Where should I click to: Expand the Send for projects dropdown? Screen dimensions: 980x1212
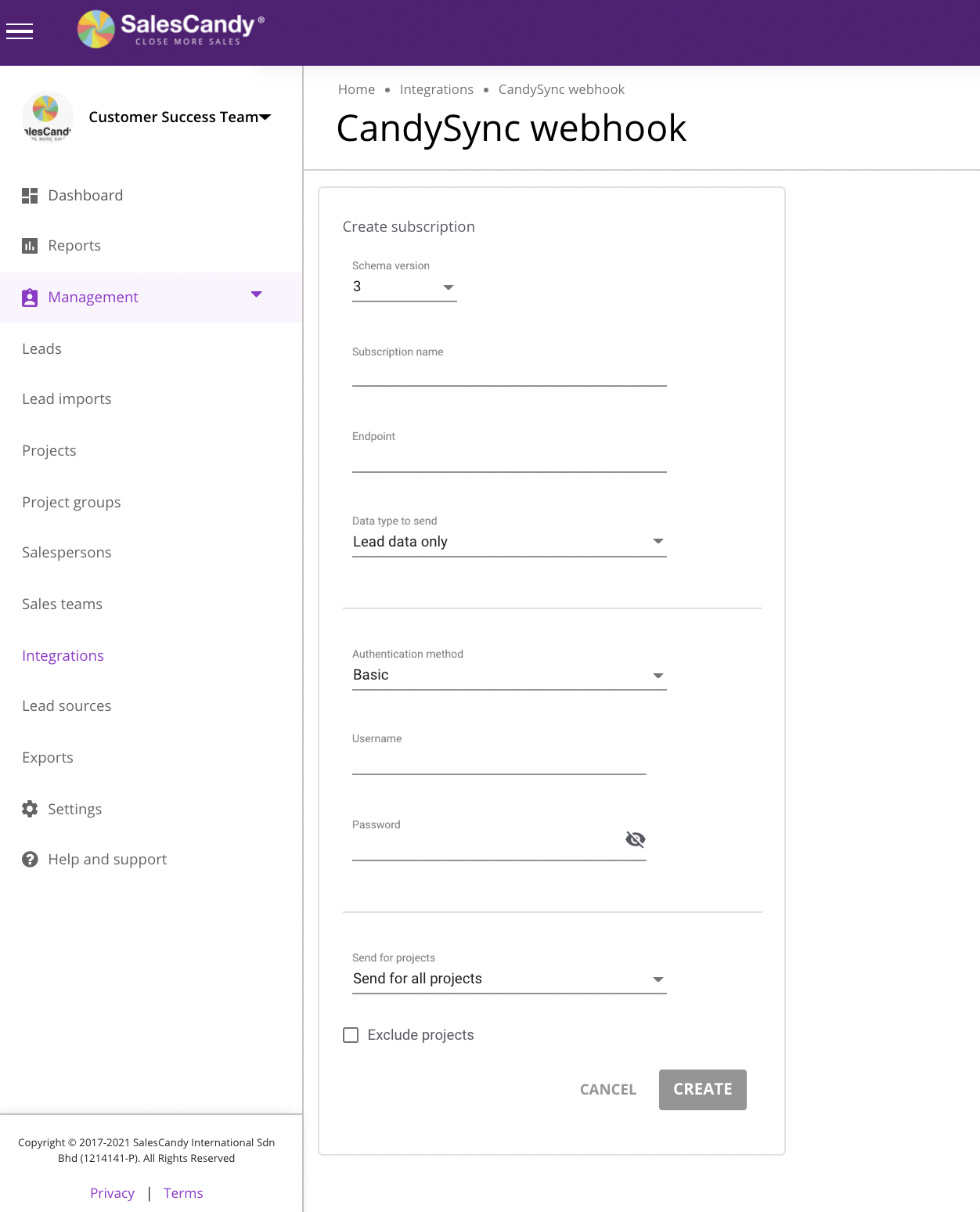(509, 979)
